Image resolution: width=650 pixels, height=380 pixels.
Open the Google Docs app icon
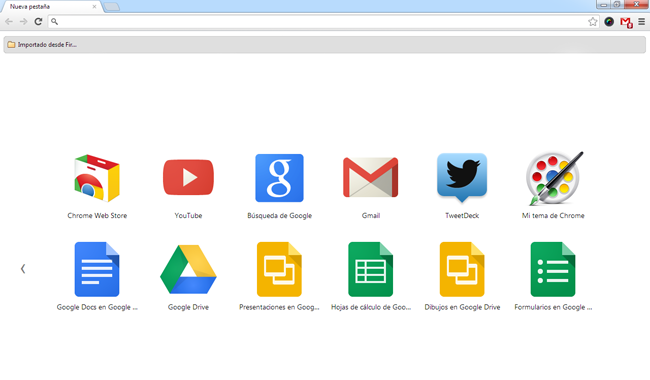click(x=97, y=269)
